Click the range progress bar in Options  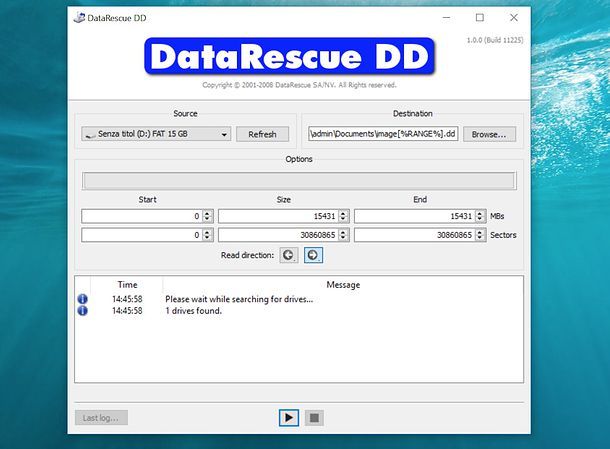click(x=299, y=181)
